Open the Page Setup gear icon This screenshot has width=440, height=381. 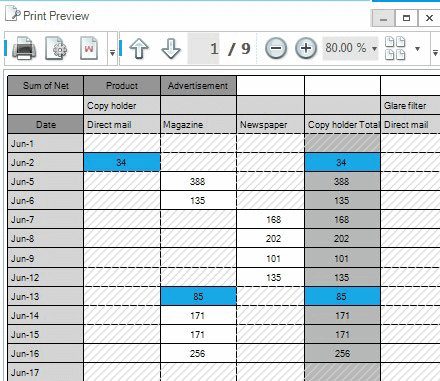tap(56, 49)
